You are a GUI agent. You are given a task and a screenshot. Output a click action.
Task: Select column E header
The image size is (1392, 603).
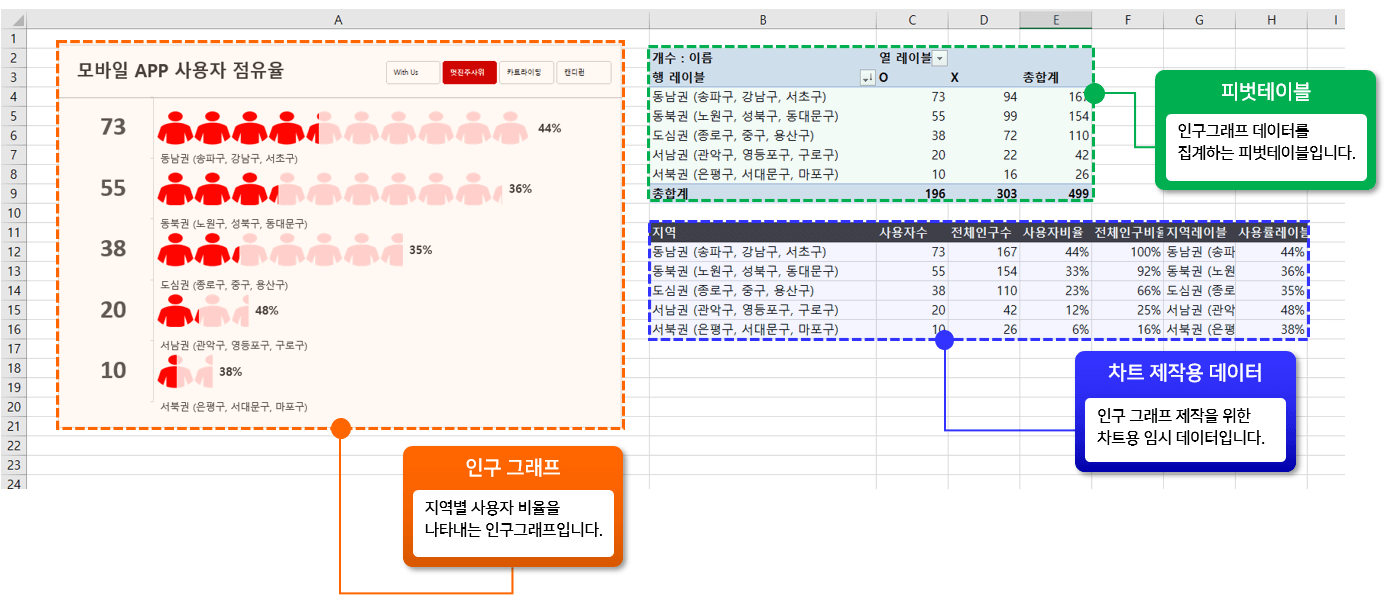click(x=1056, y=20)
